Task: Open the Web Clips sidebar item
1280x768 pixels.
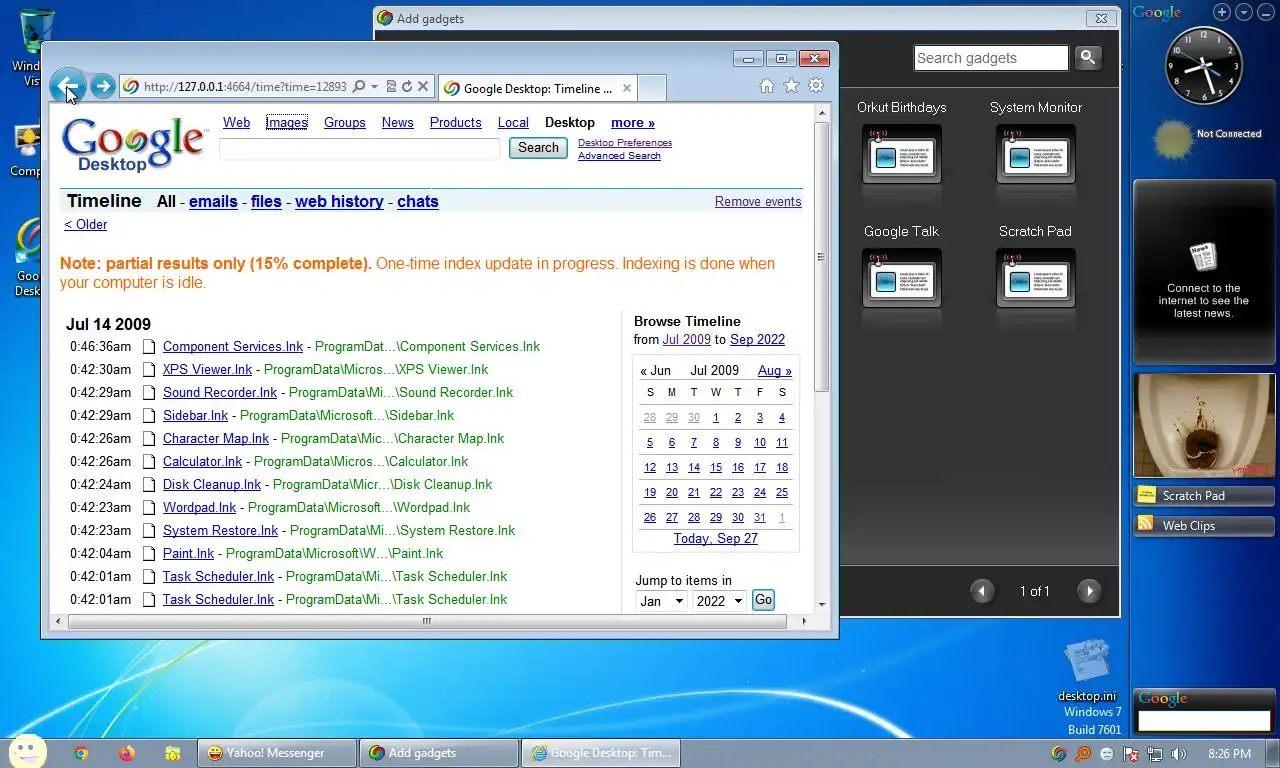Action: click(x=1204, y=525)
